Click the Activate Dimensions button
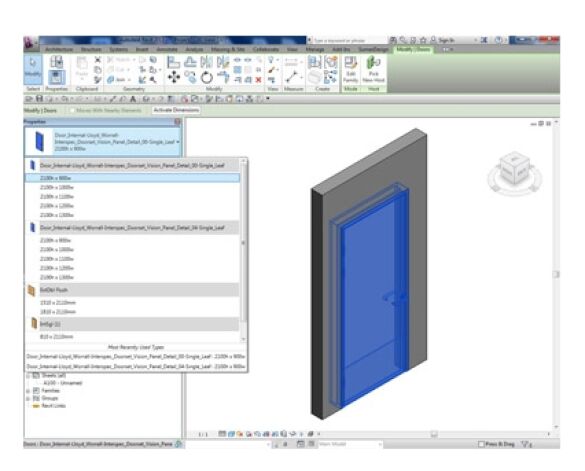 coord(176,110)
